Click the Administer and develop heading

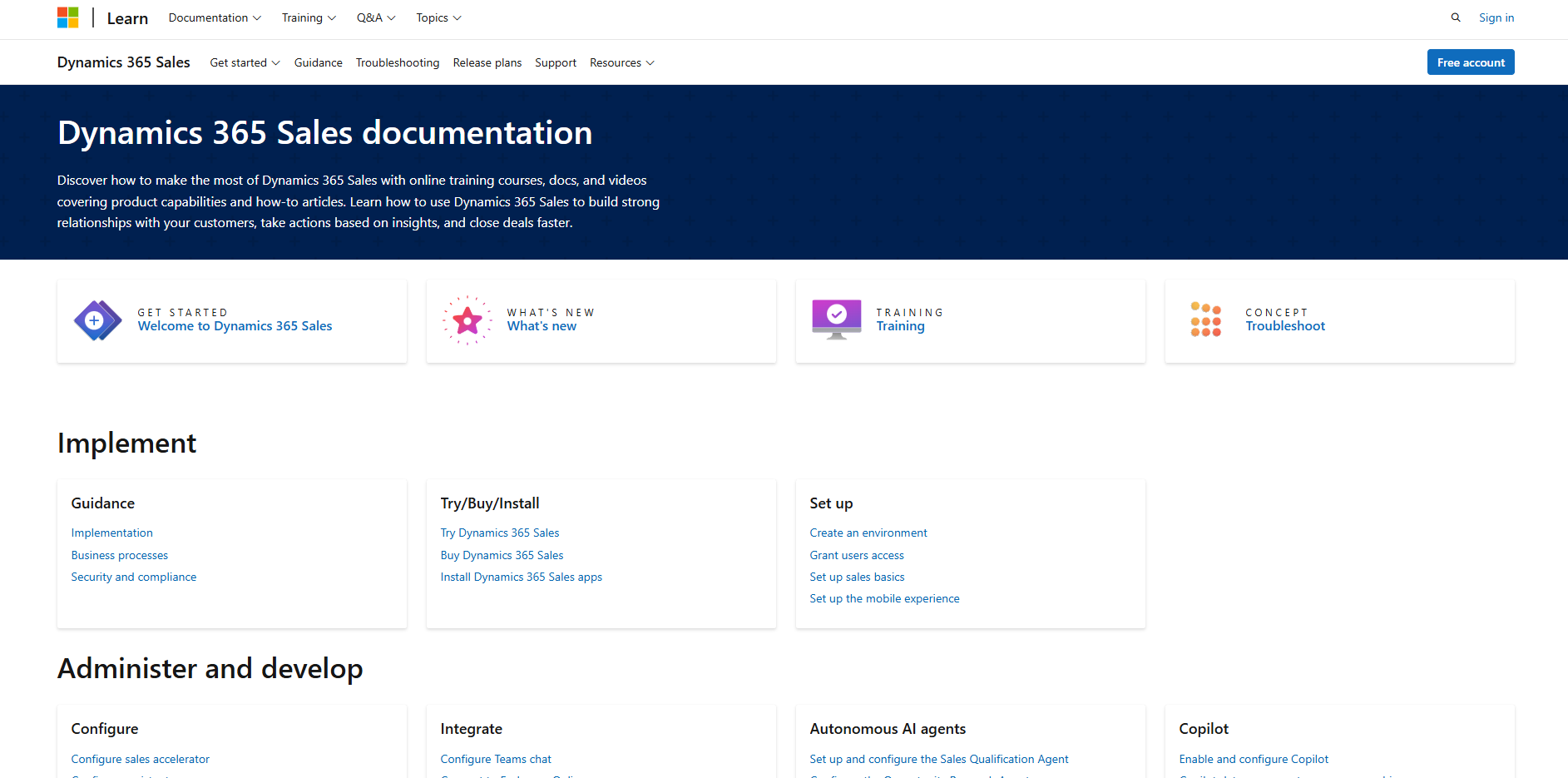(x=210, y=668)
